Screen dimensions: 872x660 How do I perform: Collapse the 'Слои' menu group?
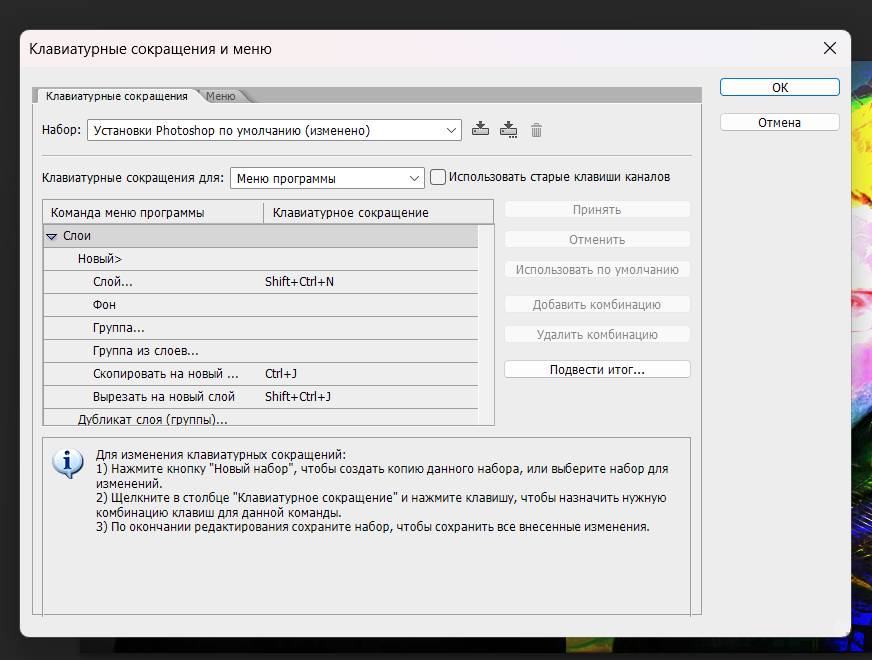[x=52, y=237]
